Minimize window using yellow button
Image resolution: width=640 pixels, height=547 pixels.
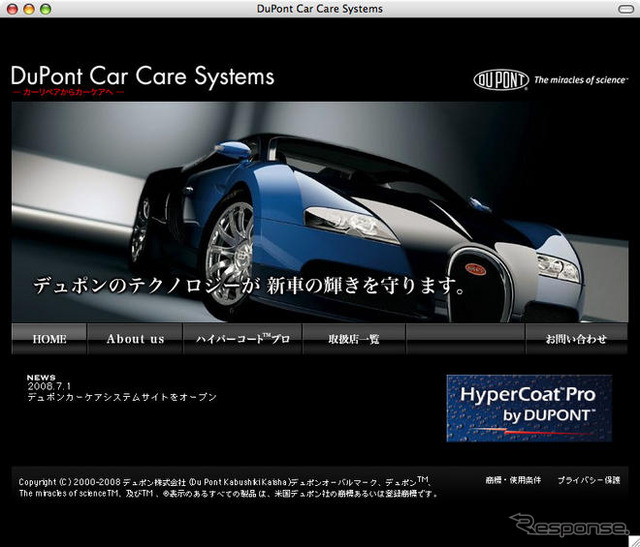(x=29, y=9)
